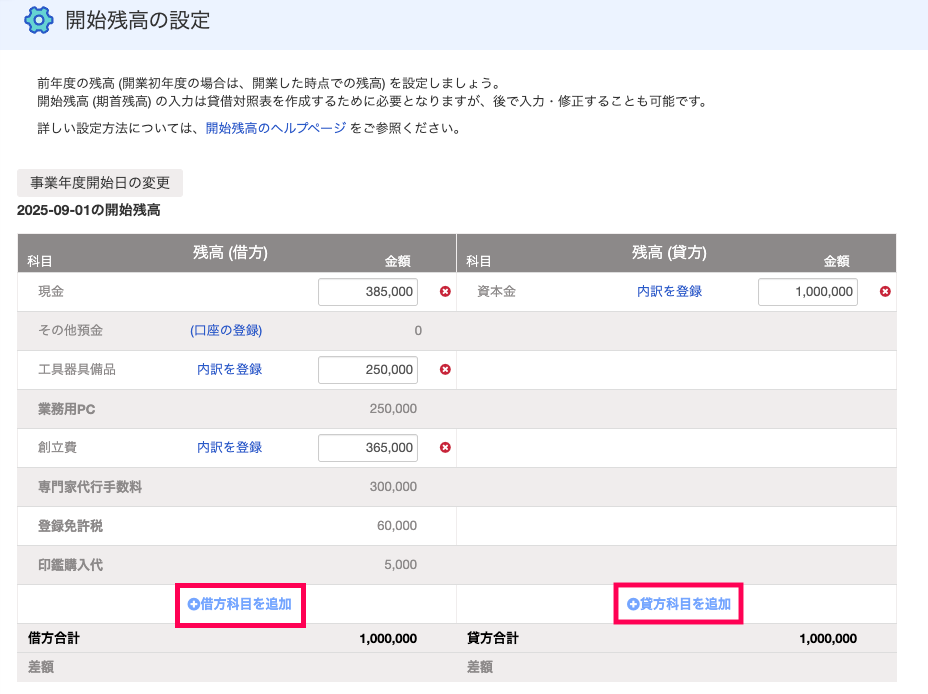This screenshot has height=694, width=928.
Task: Remove the 資本金 row with red X
Action: pos(885,291)
